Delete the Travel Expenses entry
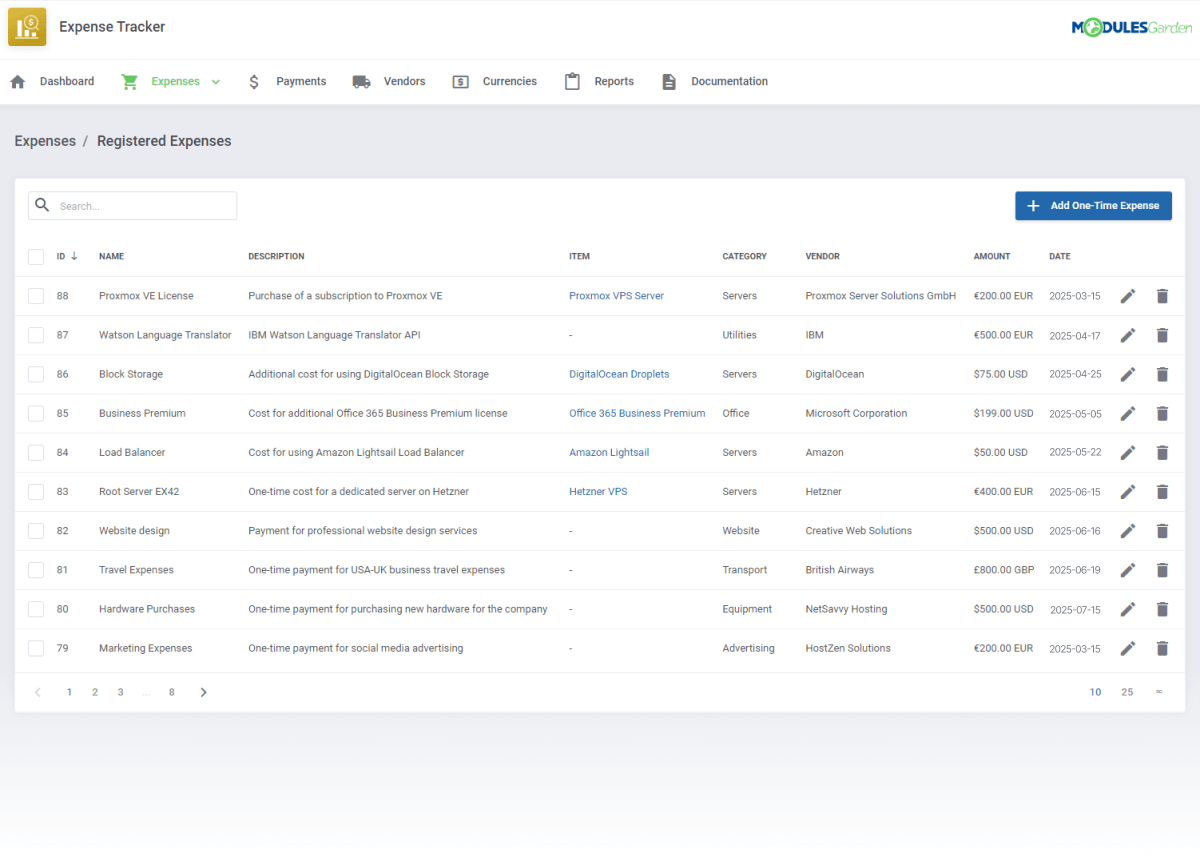This screenshot has width=1200, height=860. 1162,570
